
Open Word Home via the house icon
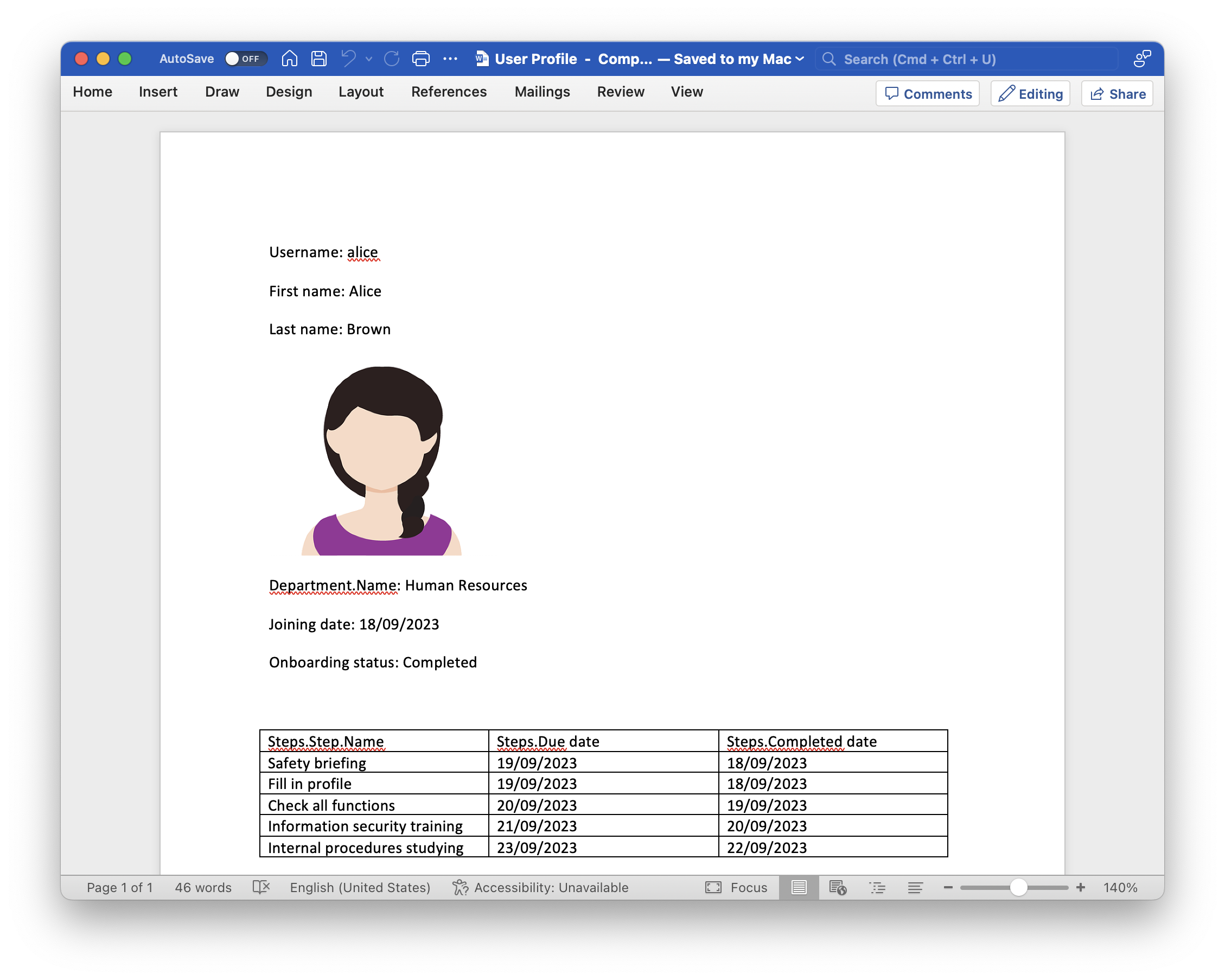[289, 59]
